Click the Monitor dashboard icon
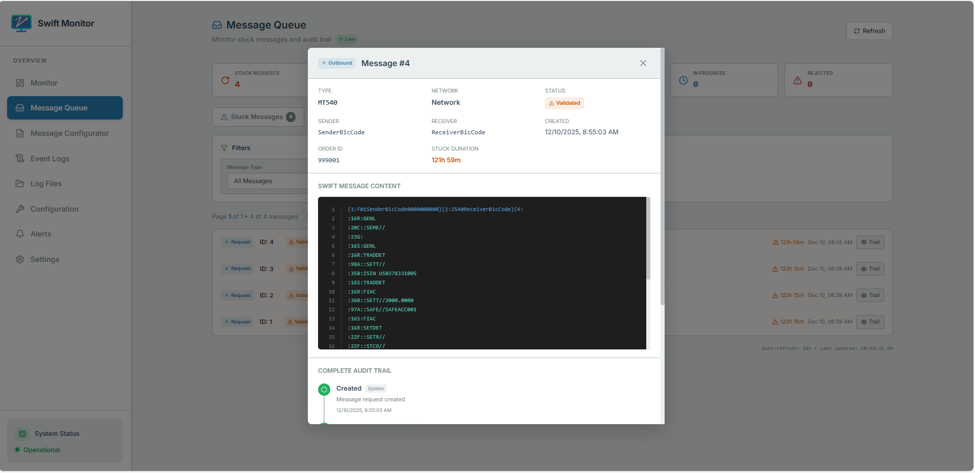The width and height of the screenshot is (975, 473). coord(20,83)
